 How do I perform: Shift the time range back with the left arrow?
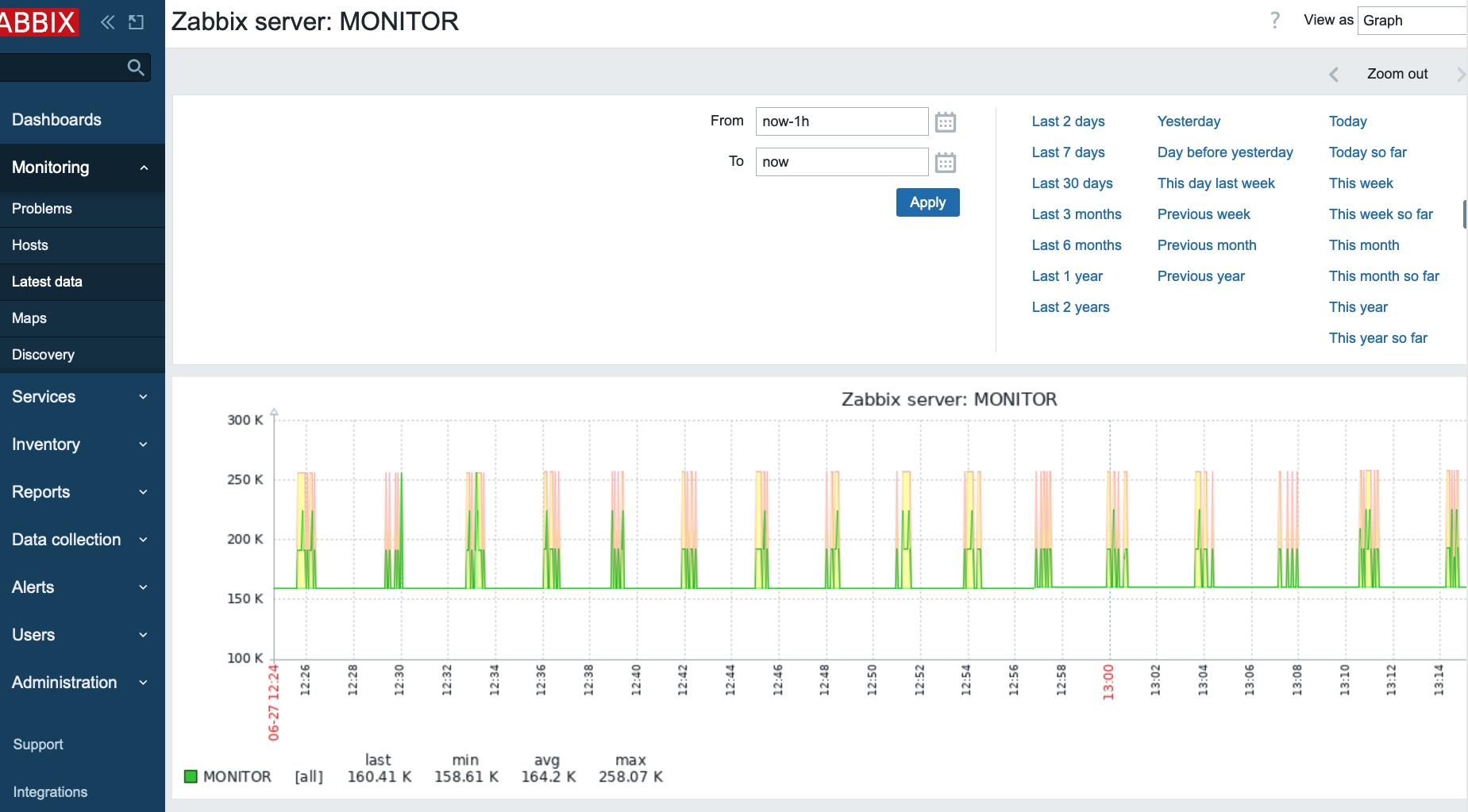click(x=1334, y=75)
